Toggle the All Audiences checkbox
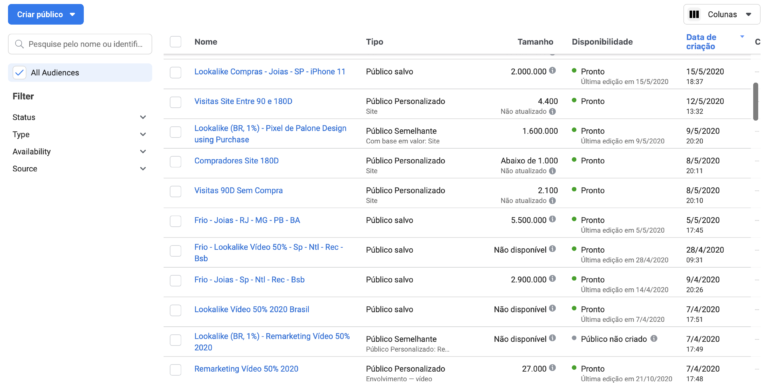Viewport: 768px width, 383px height. point(20,72)
